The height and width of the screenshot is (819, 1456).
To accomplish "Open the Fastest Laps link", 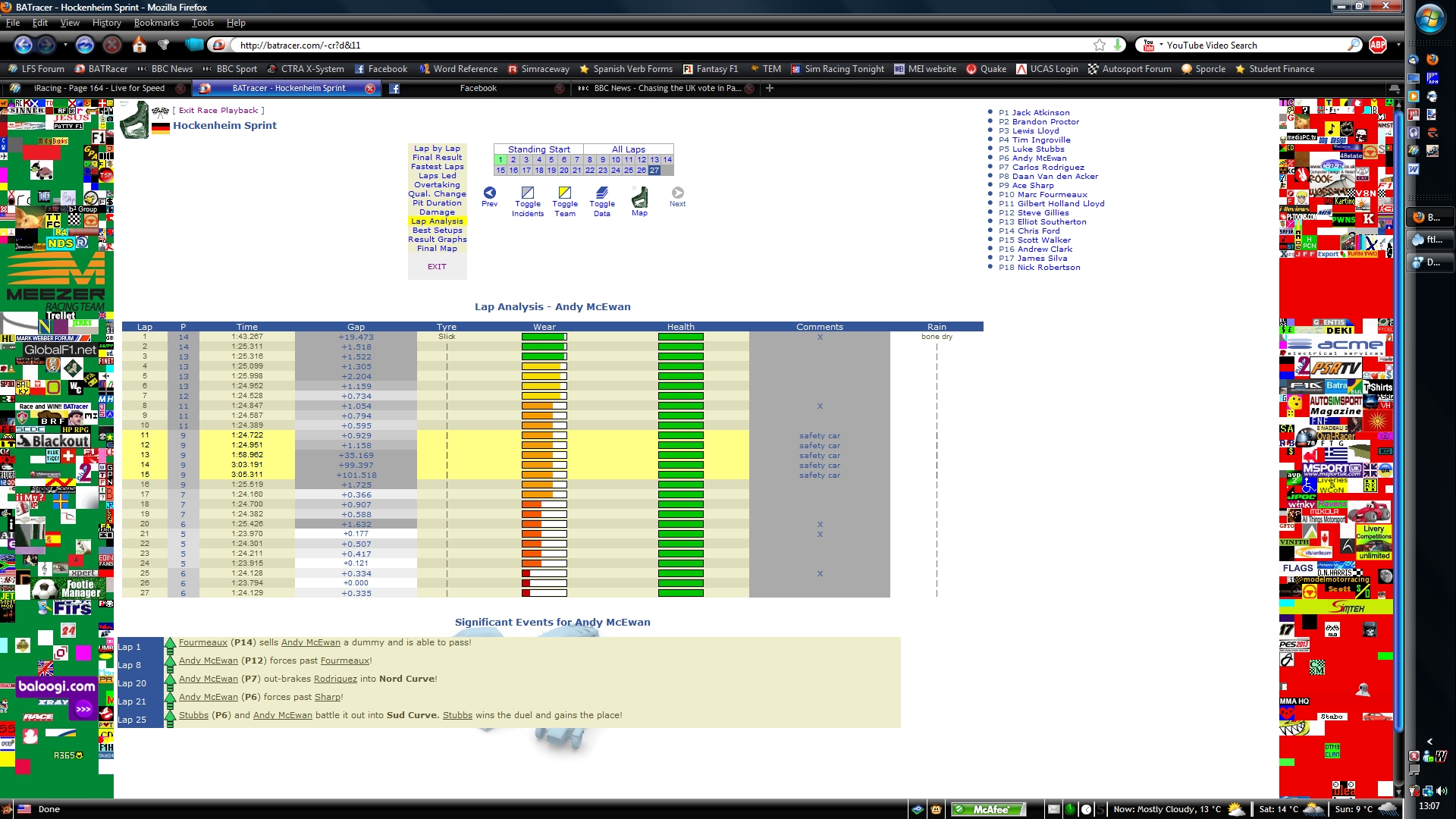I will coord(438,167).
